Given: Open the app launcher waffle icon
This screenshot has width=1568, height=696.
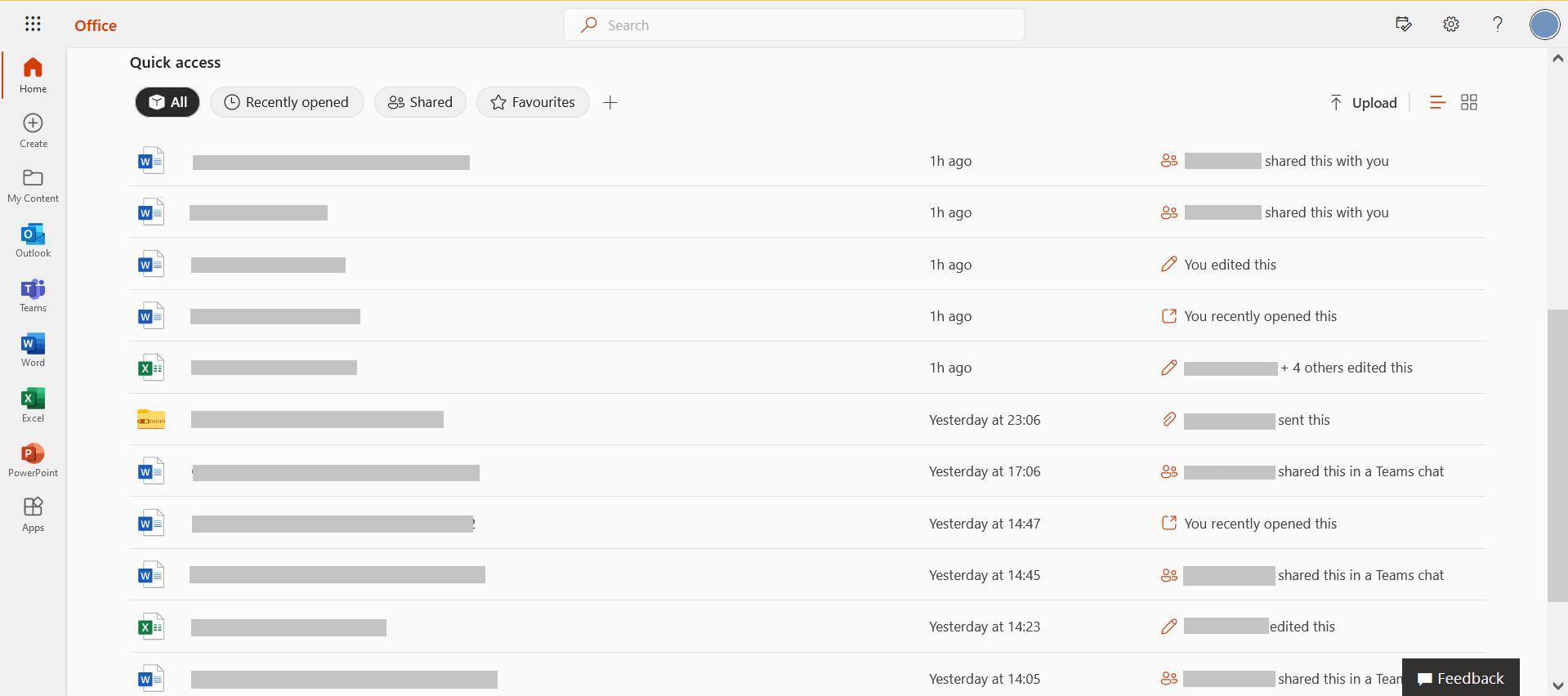Looking at the screenshot, I should point(33,25).
